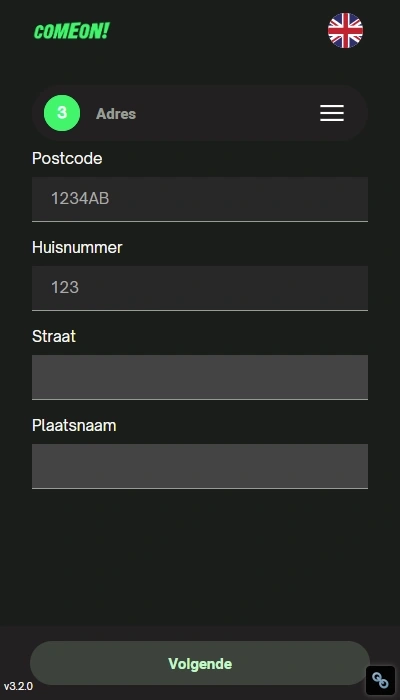Click the ComeOn! logo

click(71, 31)
